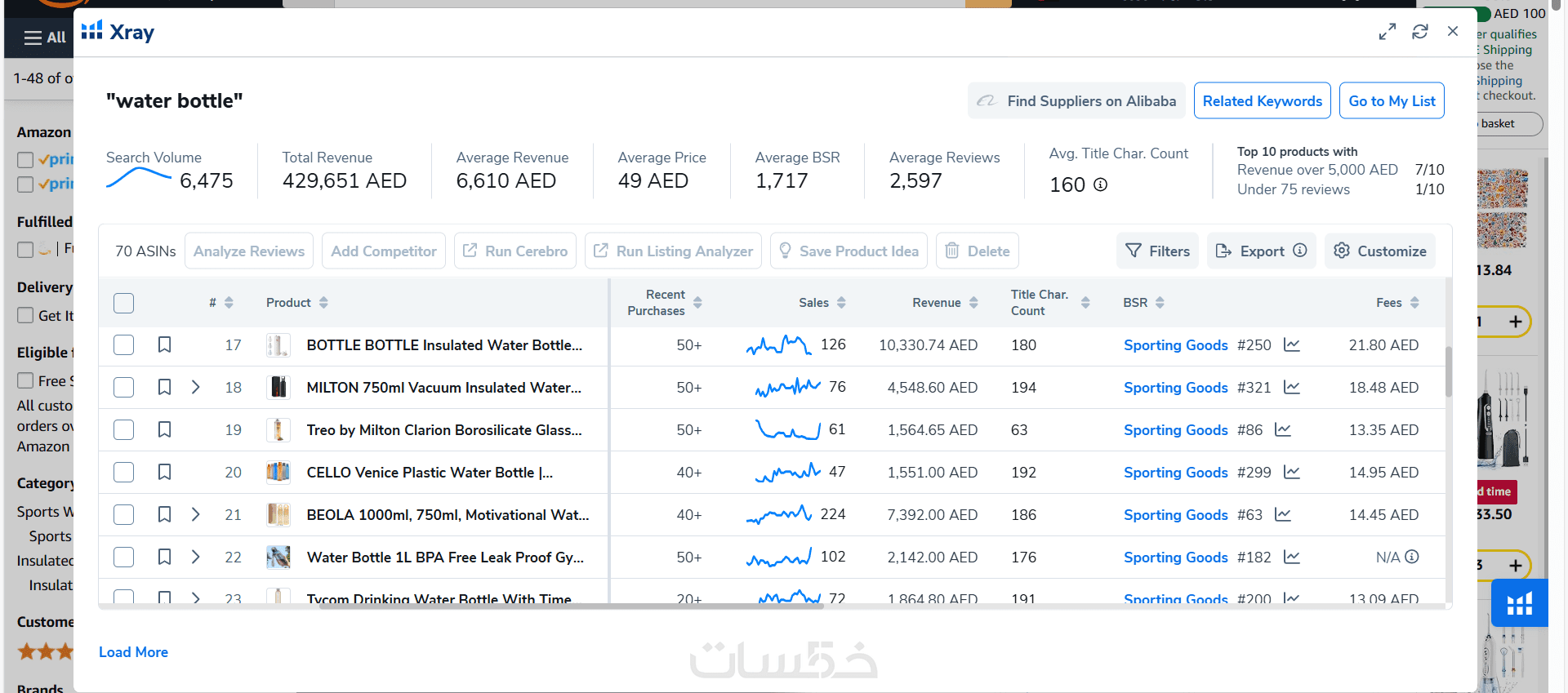The image size is (1568, 693).
Task: Select checkbox for row 20
Action: 124,472
